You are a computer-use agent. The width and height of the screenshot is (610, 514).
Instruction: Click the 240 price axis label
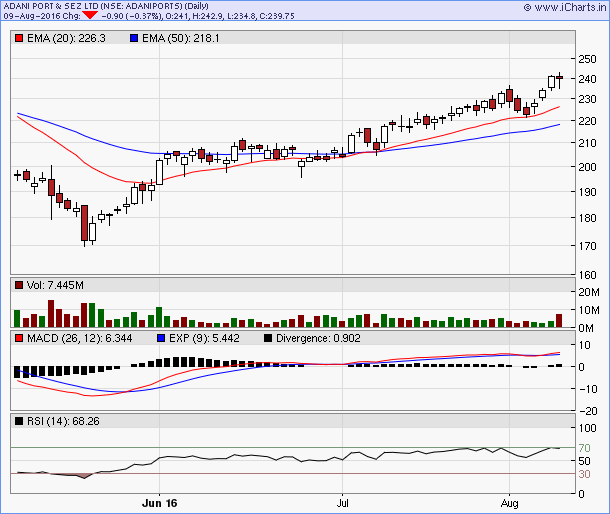coord(587,79)
